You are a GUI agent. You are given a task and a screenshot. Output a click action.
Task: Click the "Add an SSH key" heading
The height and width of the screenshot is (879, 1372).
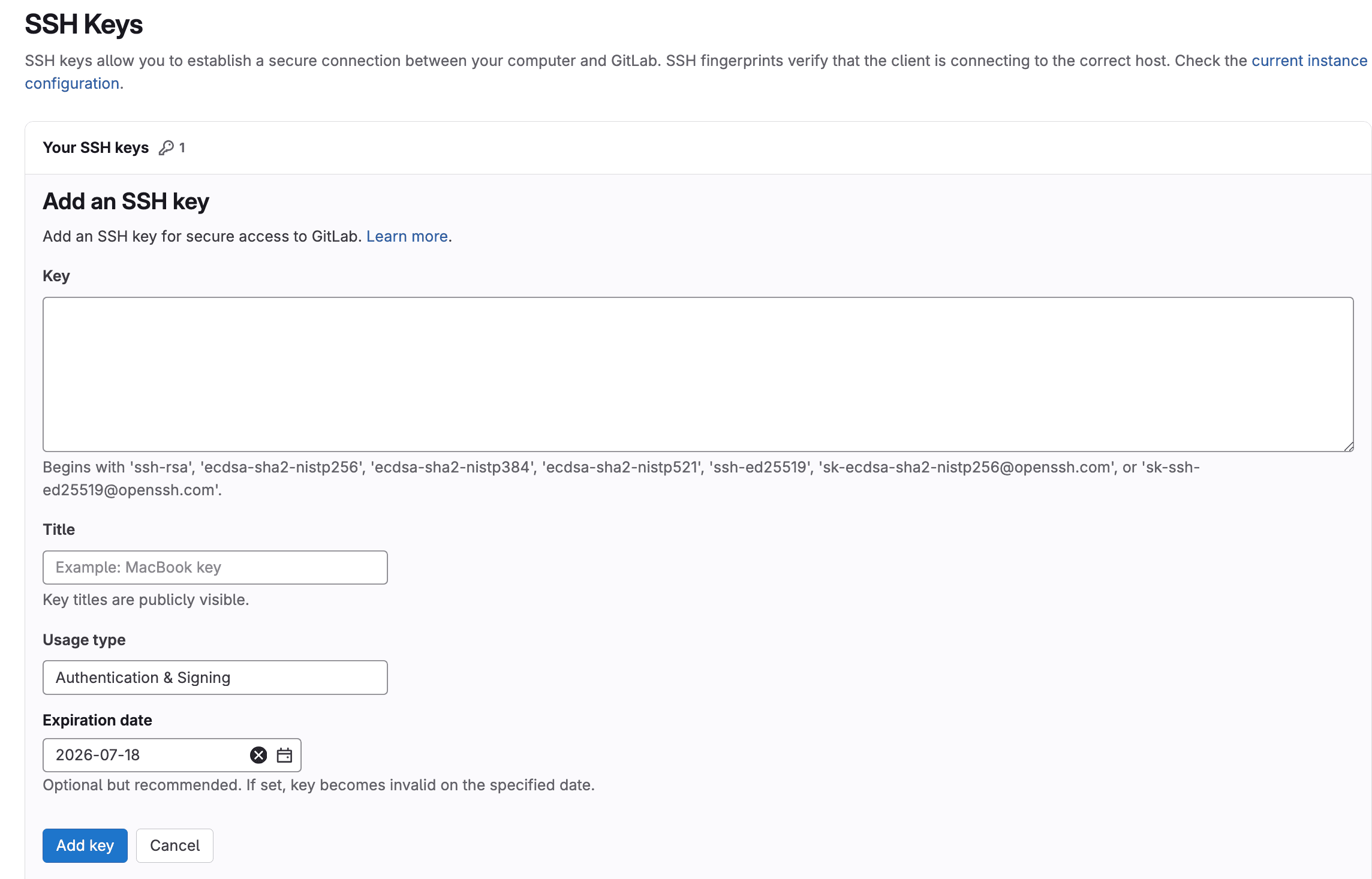125,201
